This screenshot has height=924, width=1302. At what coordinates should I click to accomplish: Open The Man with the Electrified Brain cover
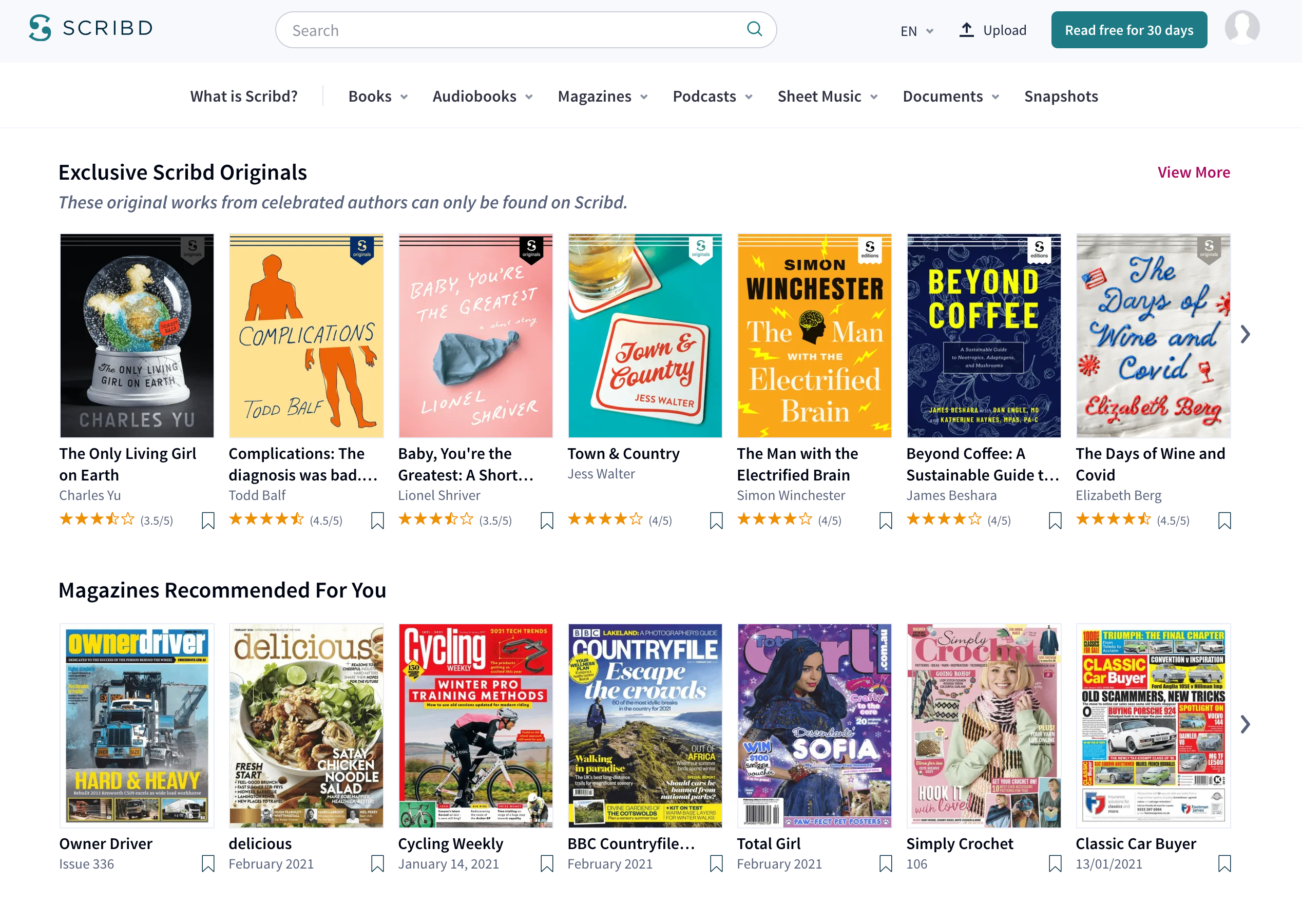(814, 336)
